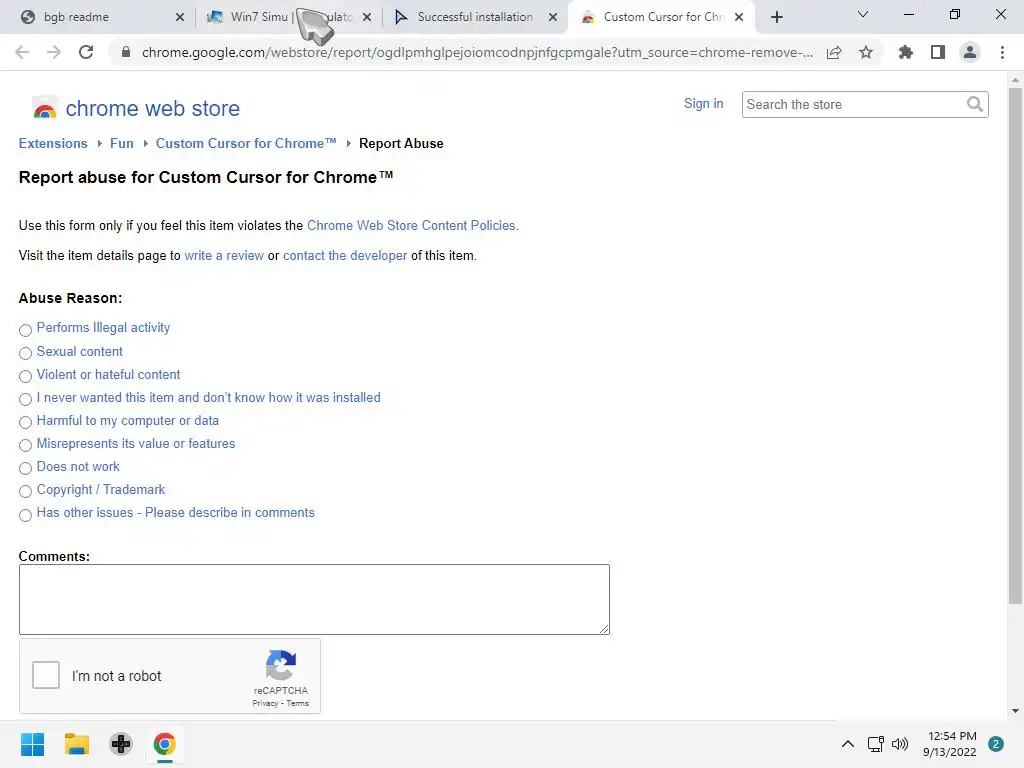This screenshot has width=1024, height=768.
Task: Click the Chrome taskbar icon
Action: (x=165, y=744)
